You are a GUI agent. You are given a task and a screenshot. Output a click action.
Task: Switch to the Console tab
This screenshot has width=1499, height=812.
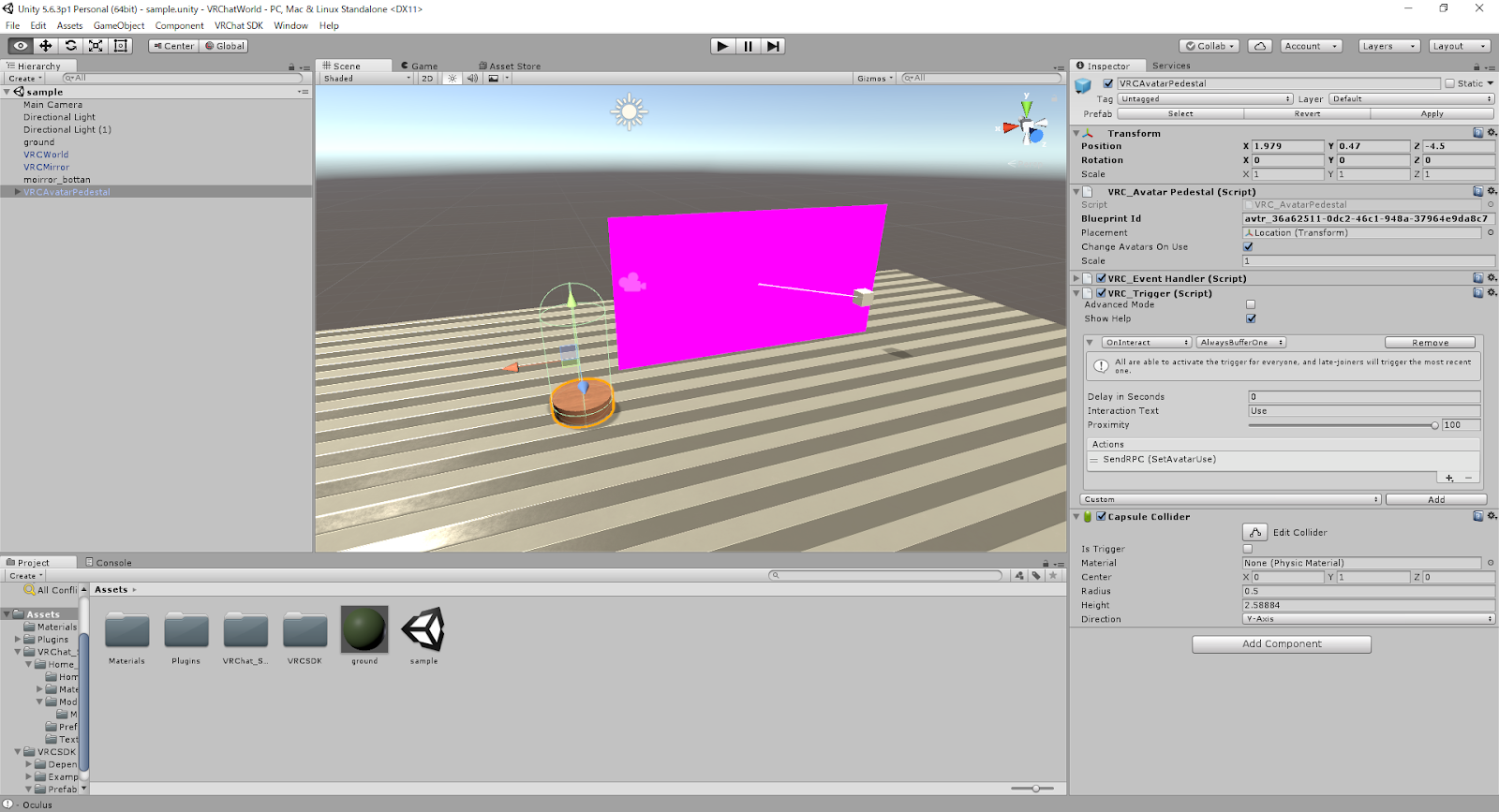click(x=109, y=563)
